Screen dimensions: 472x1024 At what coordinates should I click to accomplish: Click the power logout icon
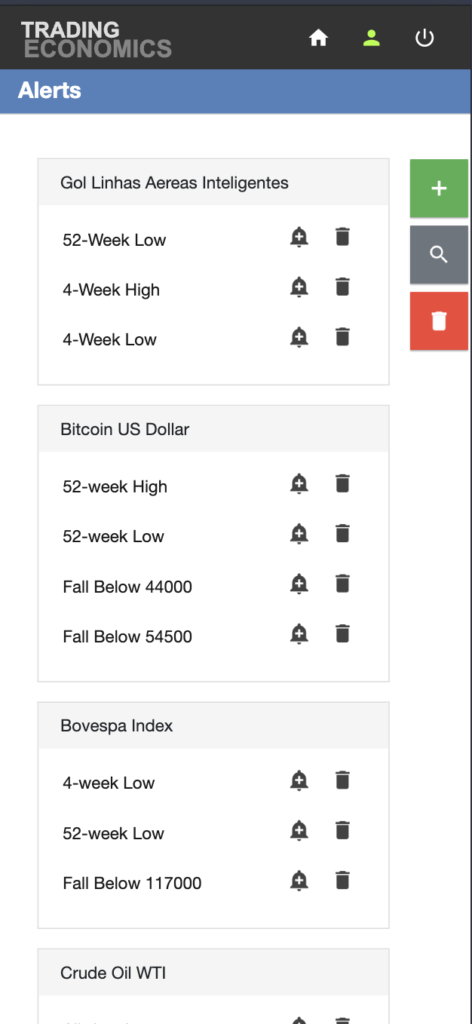pyautogui.click(x=424, y=38)
